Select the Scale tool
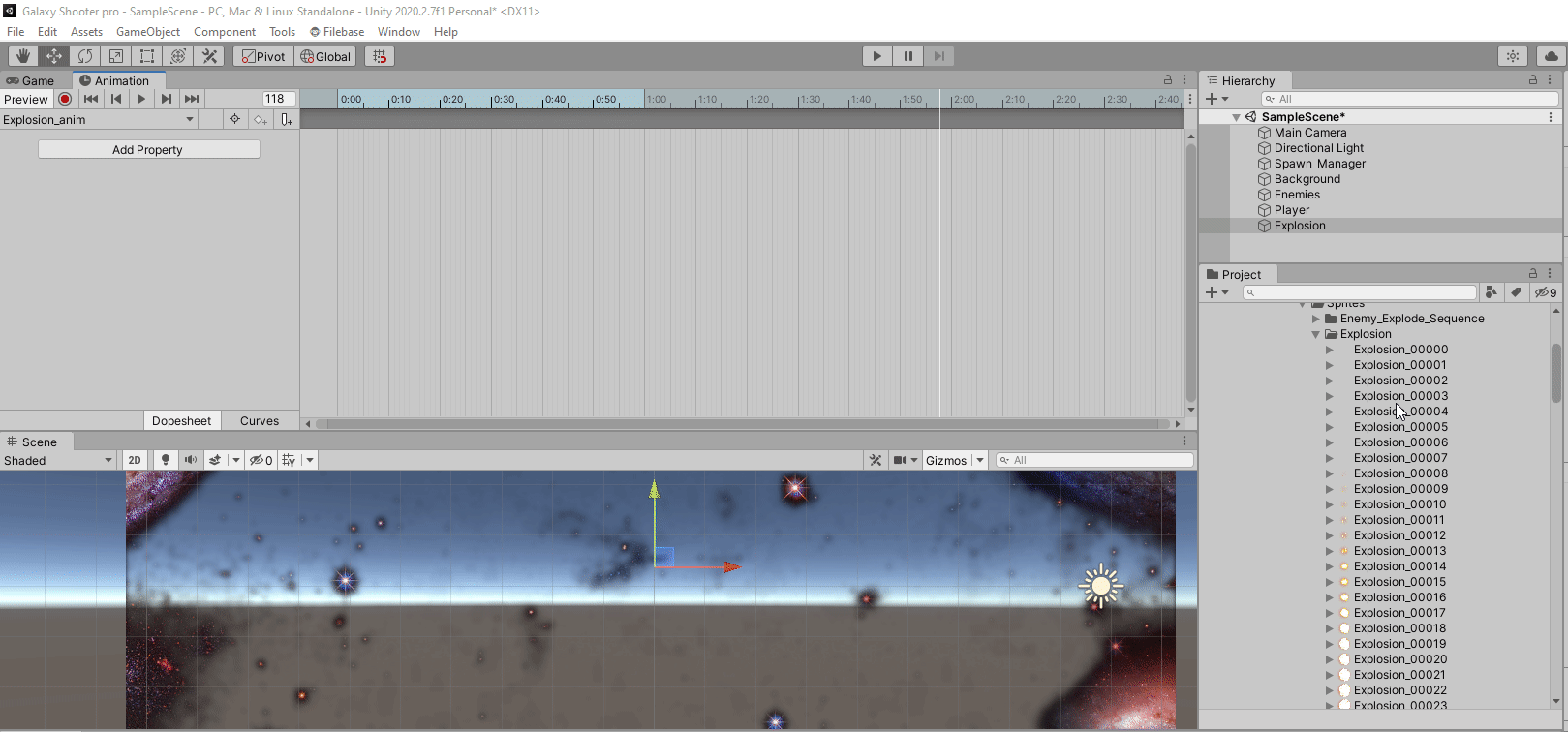Viewport: 1568px width, 732px height. [115, 56]
